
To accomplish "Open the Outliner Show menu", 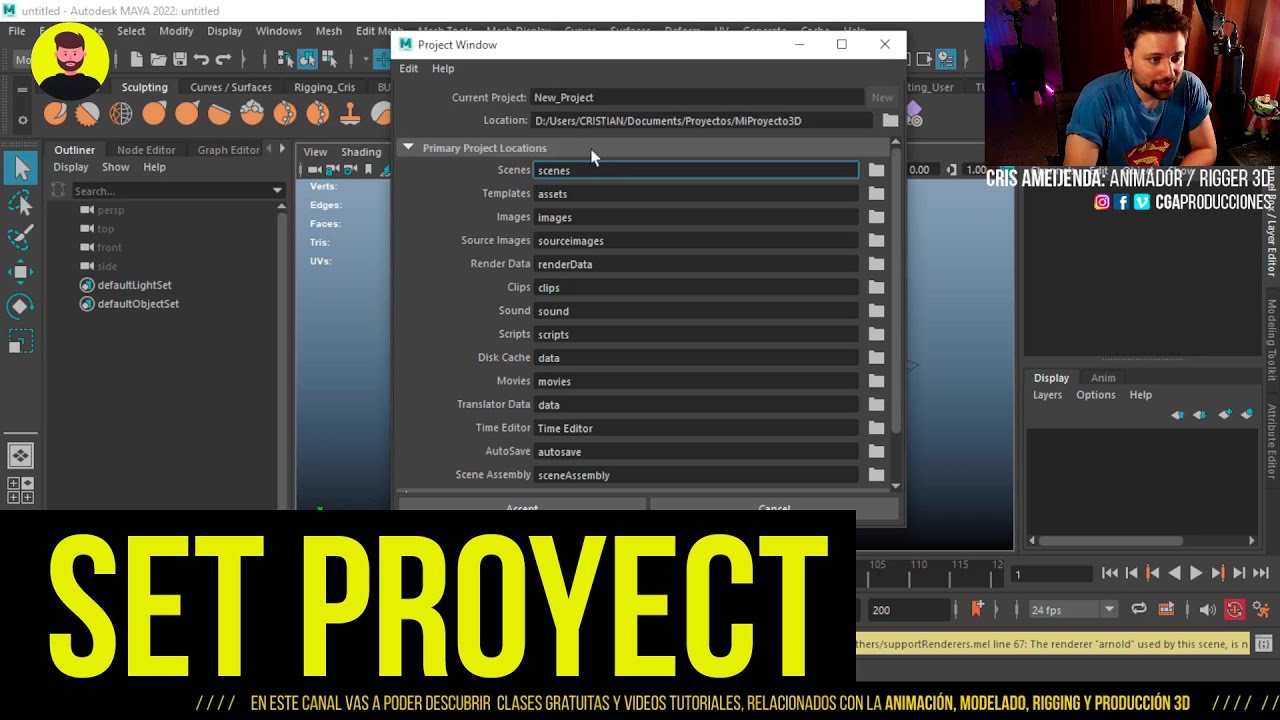I will tap(115, 167).
